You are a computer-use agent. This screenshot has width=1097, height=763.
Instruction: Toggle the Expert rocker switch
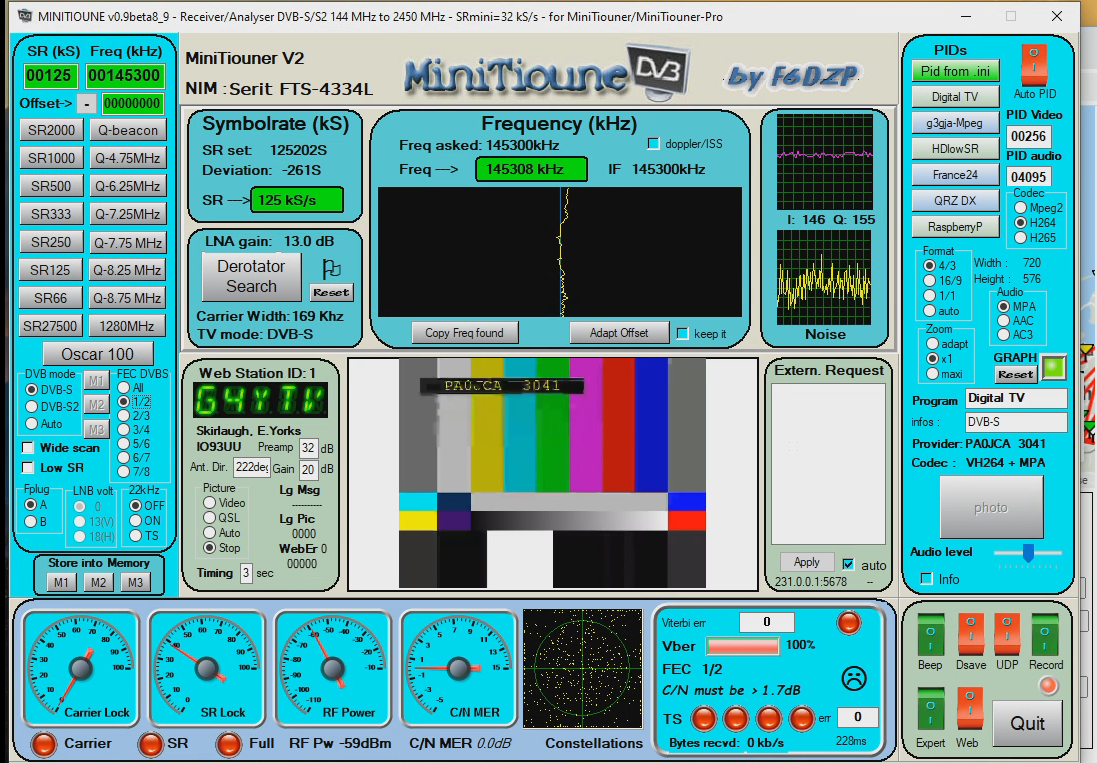930,710
